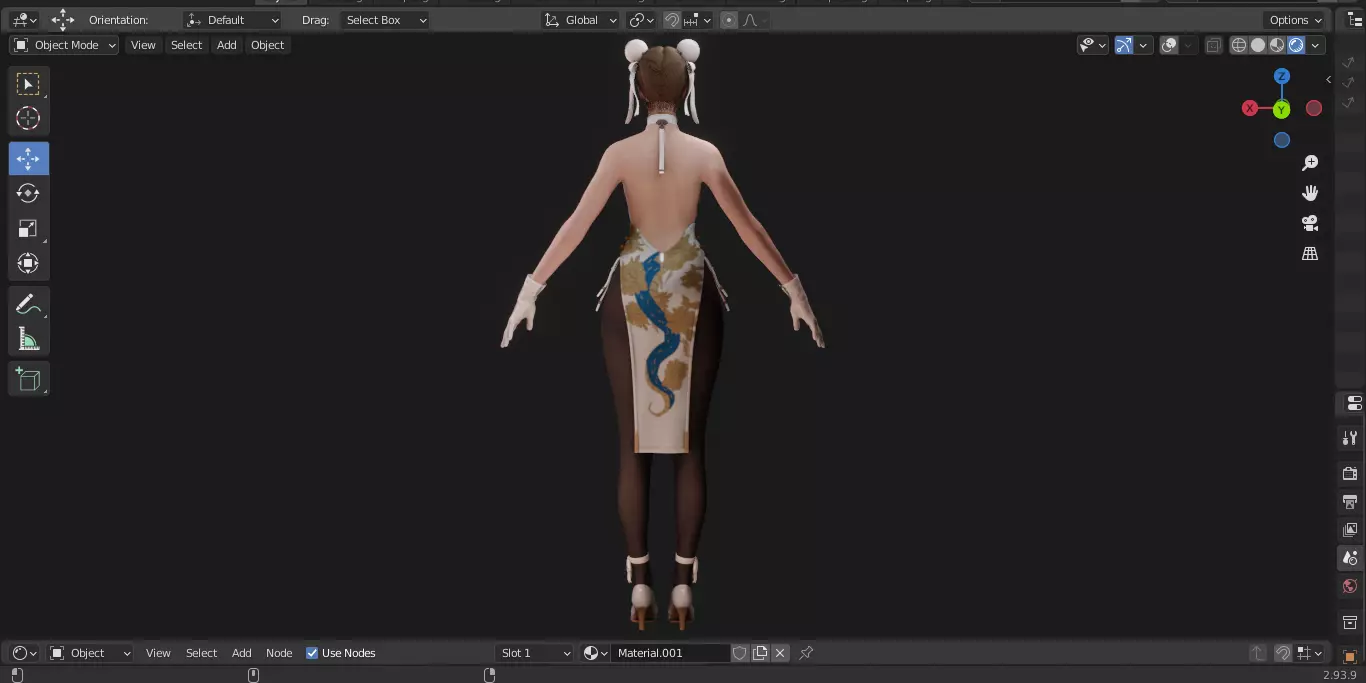Open 3D viewport View menu
Screen dimensions: 1366x683
143,45
